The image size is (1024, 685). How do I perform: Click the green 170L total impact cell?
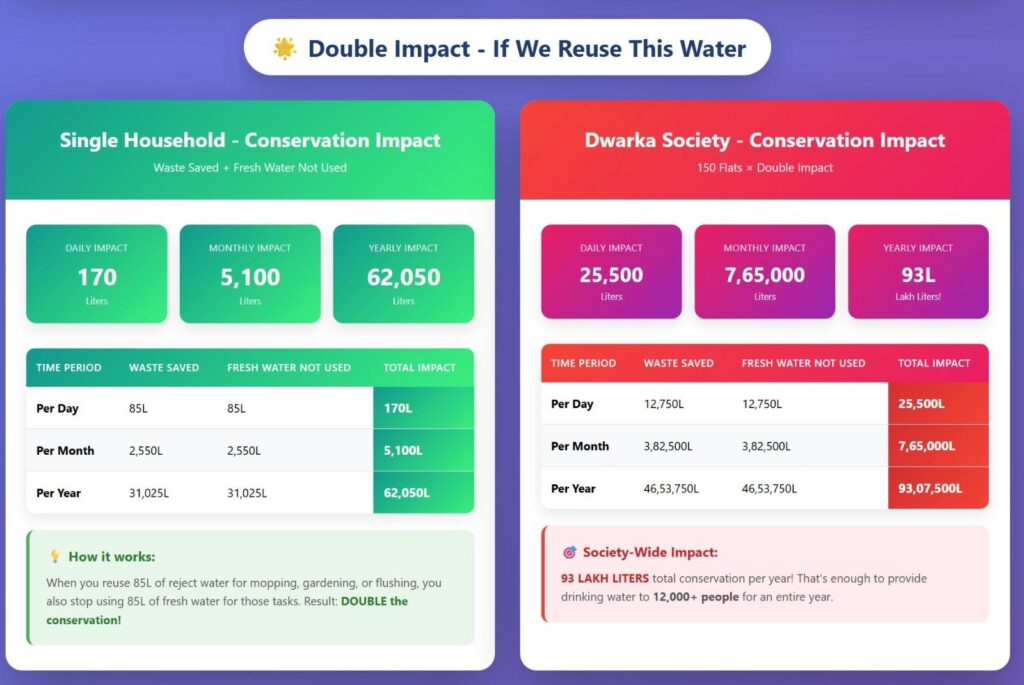coord(398,409)
